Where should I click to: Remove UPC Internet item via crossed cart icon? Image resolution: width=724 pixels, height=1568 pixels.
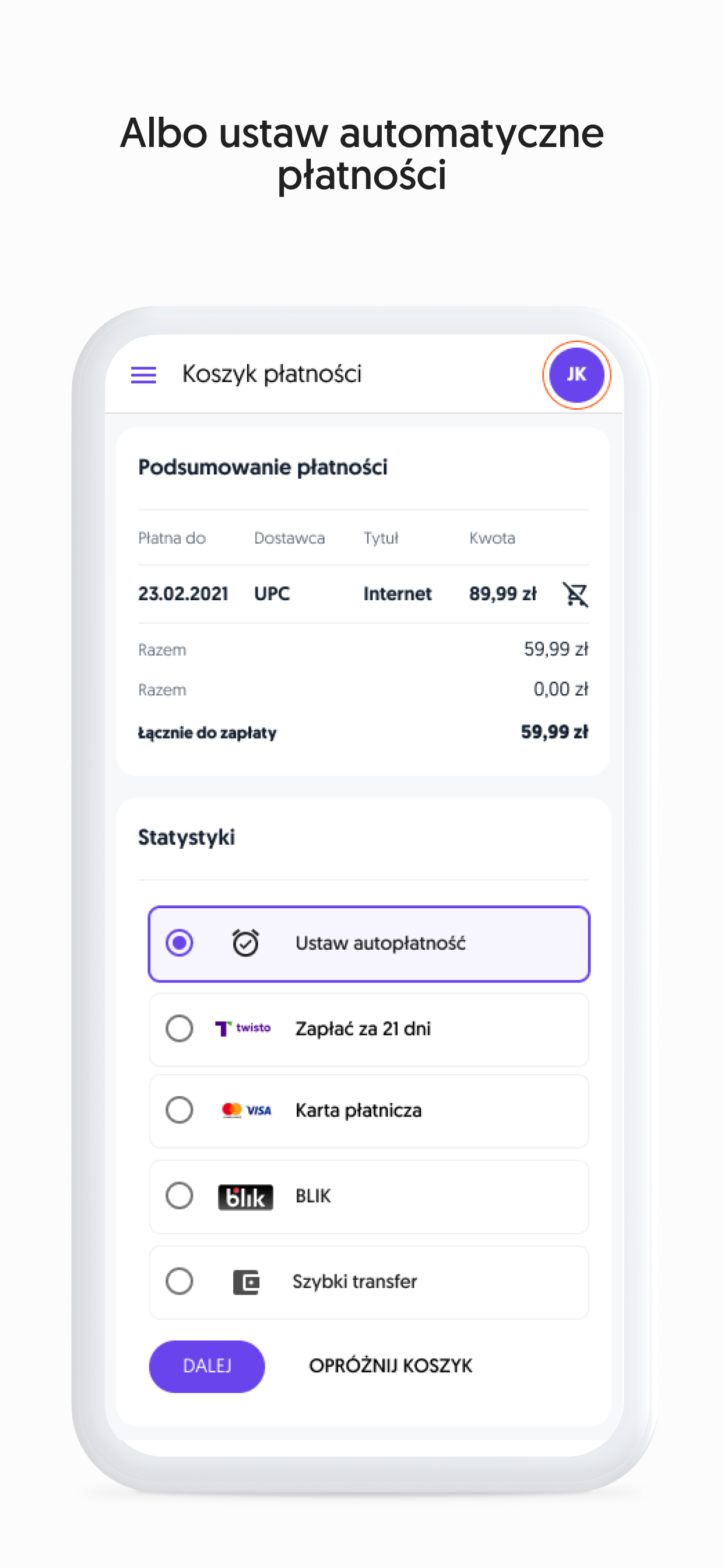point(575,594)
